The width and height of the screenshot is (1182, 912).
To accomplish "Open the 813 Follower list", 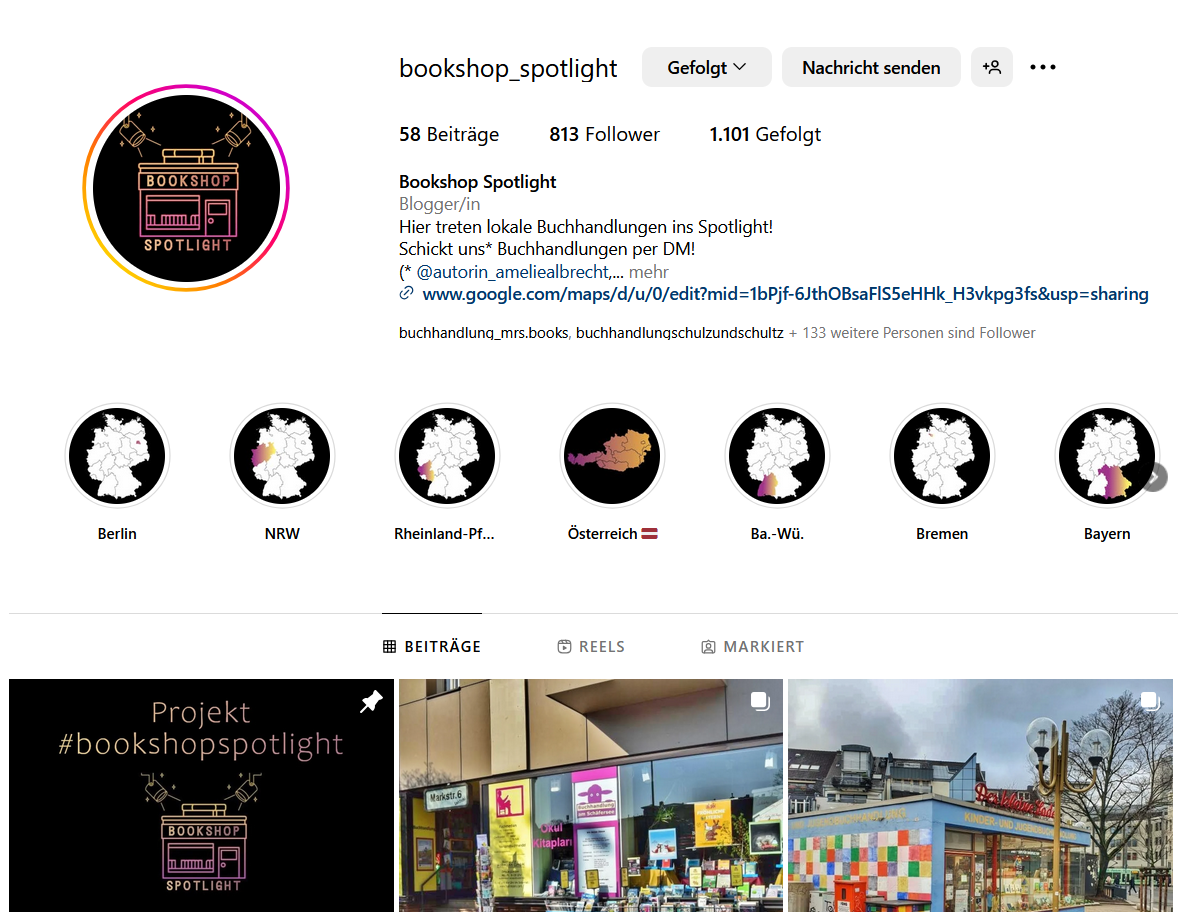I will pos(604,134).
